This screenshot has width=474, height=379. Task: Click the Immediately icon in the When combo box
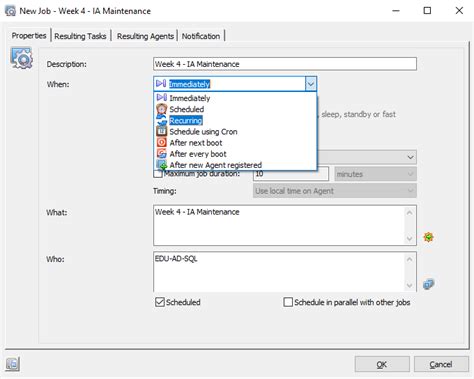(x=161, y=83)
